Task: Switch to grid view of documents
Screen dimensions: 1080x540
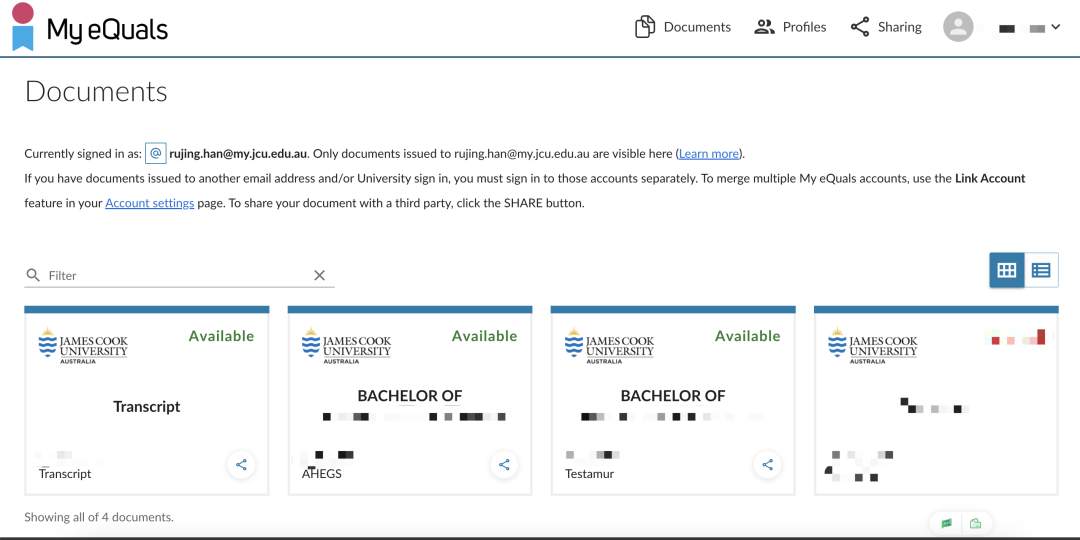Action: 1007,270
